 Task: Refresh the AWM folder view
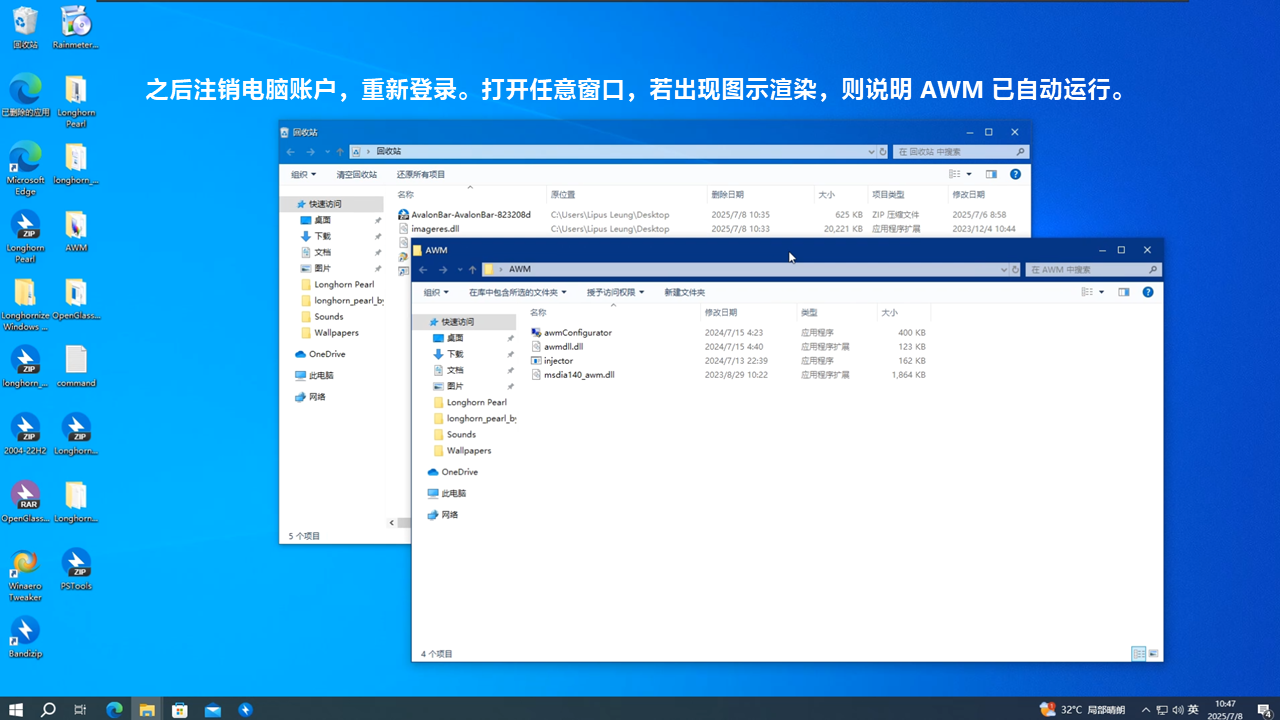click(x=1015, y=269)
